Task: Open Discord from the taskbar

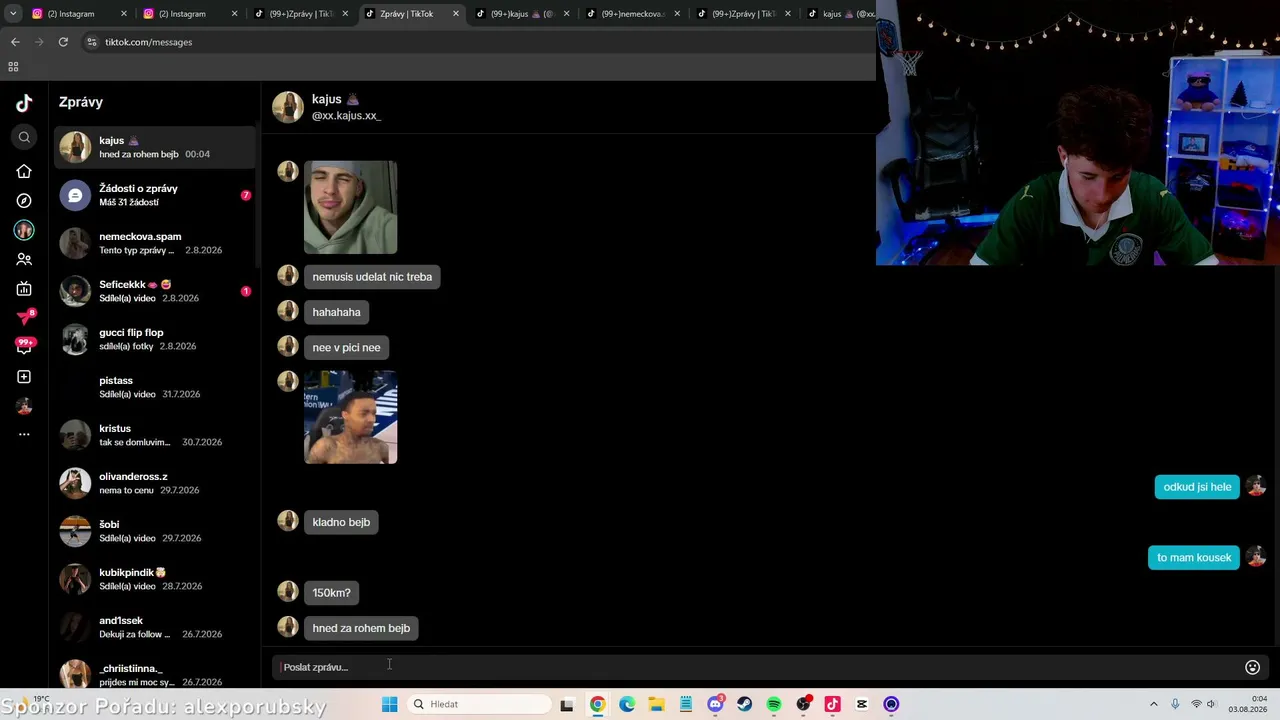Action: pos(715,704)
